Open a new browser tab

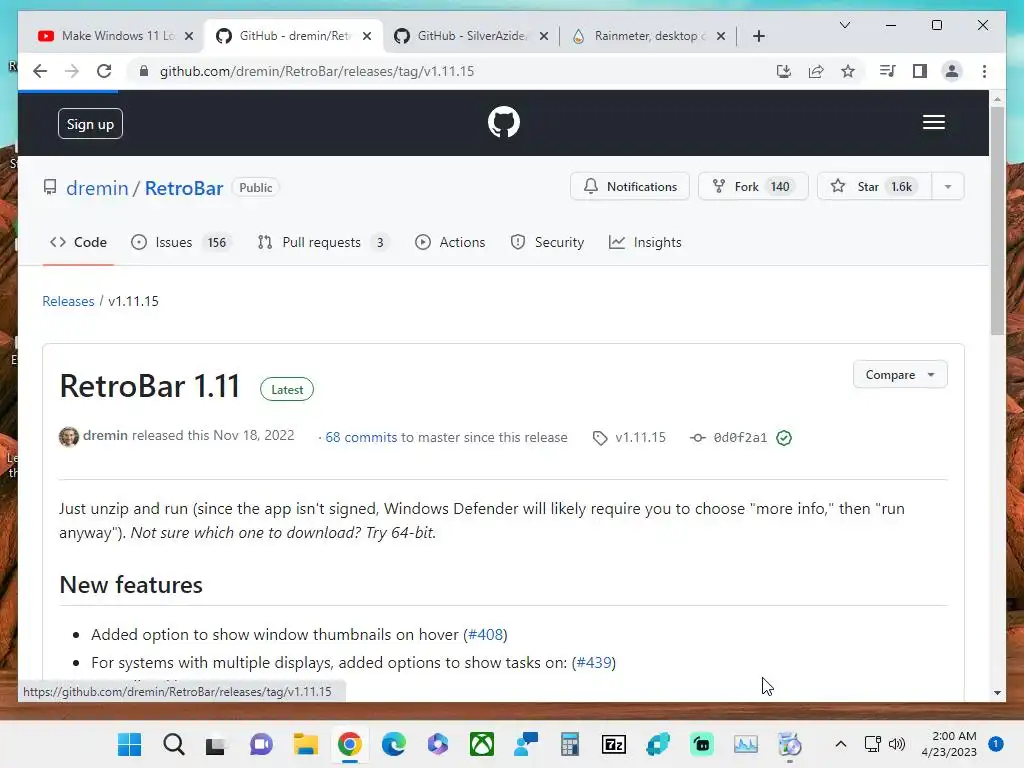click(759, 36)
